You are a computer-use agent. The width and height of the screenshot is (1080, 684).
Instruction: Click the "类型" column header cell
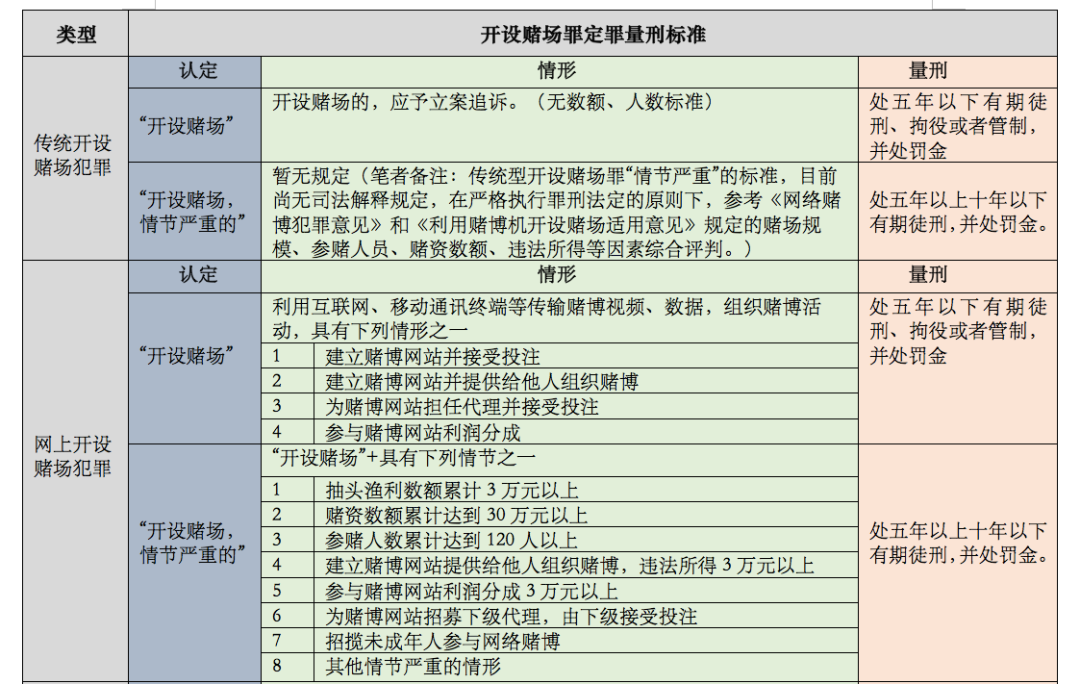[76, 34]
